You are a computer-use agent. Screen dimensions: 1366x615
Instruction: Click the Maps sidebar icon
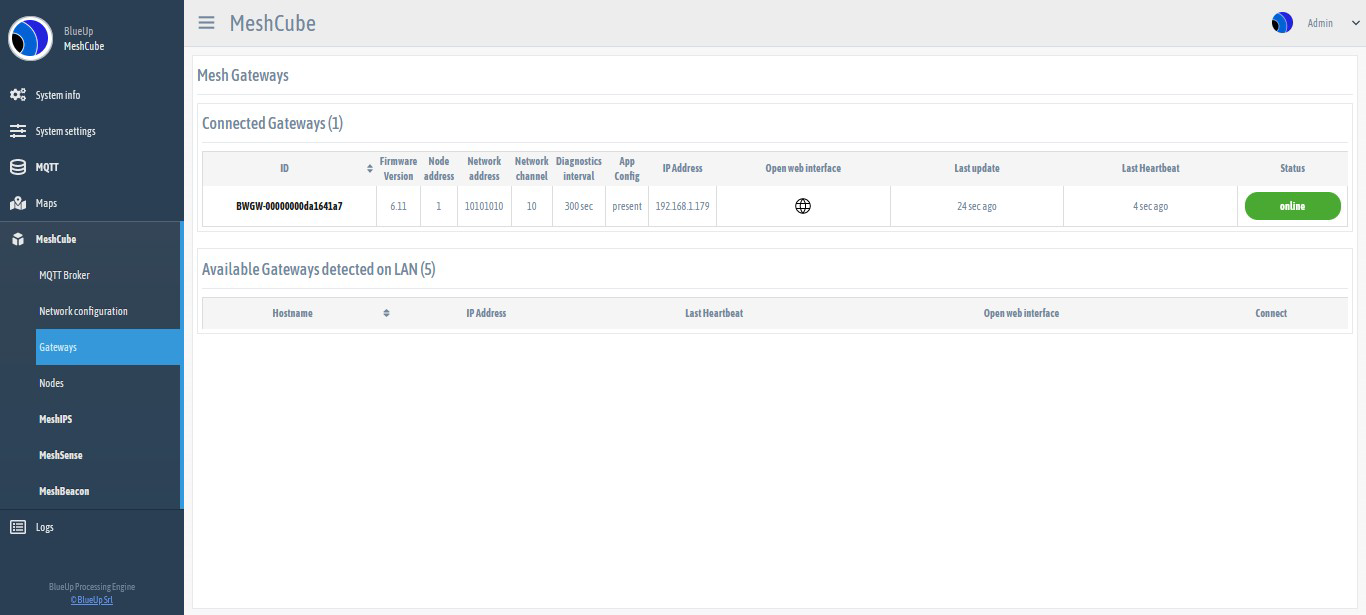coord(18,203)
